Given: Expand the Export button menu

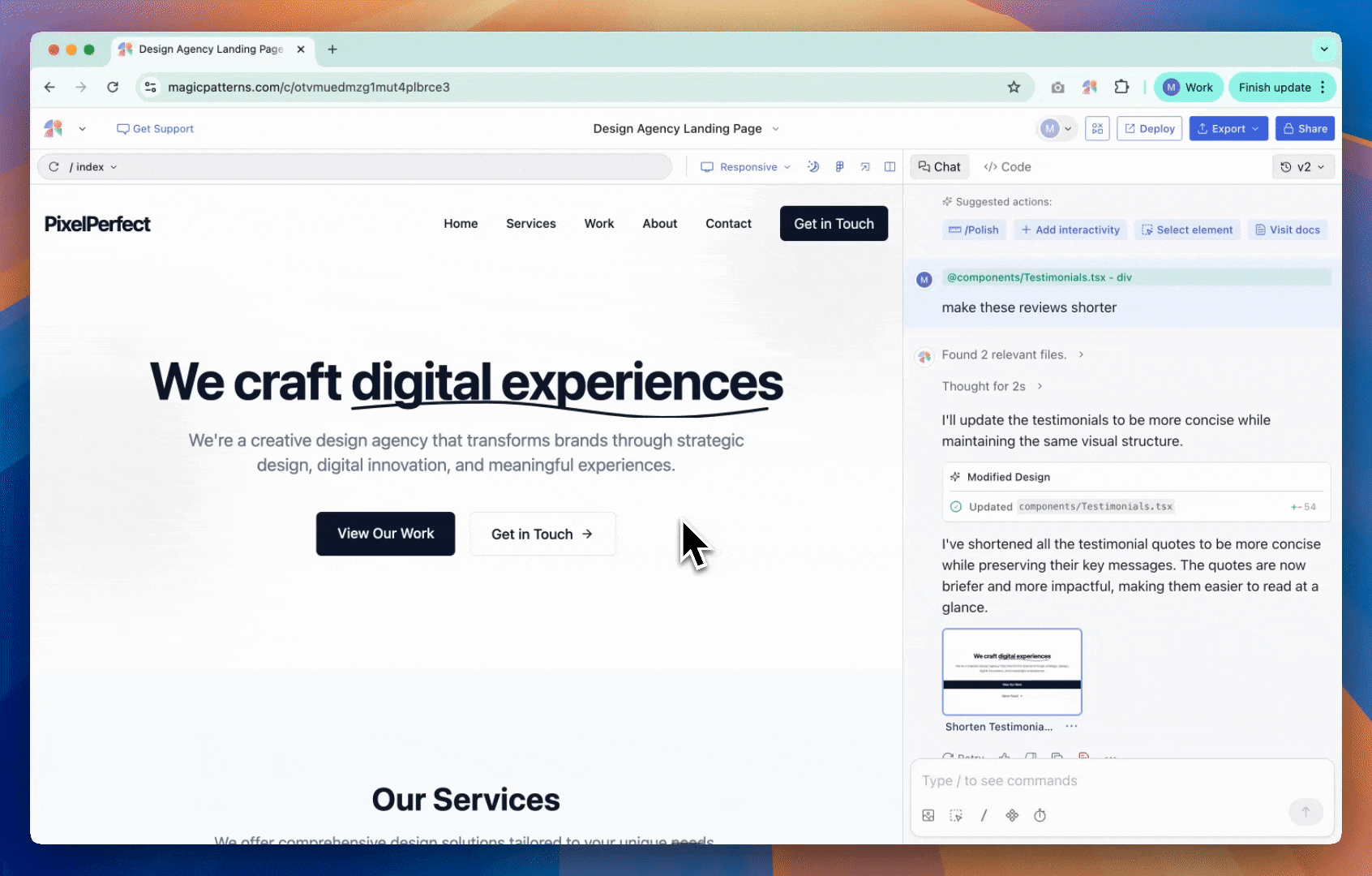Looking at the screenshot, I should (1228, 129).
